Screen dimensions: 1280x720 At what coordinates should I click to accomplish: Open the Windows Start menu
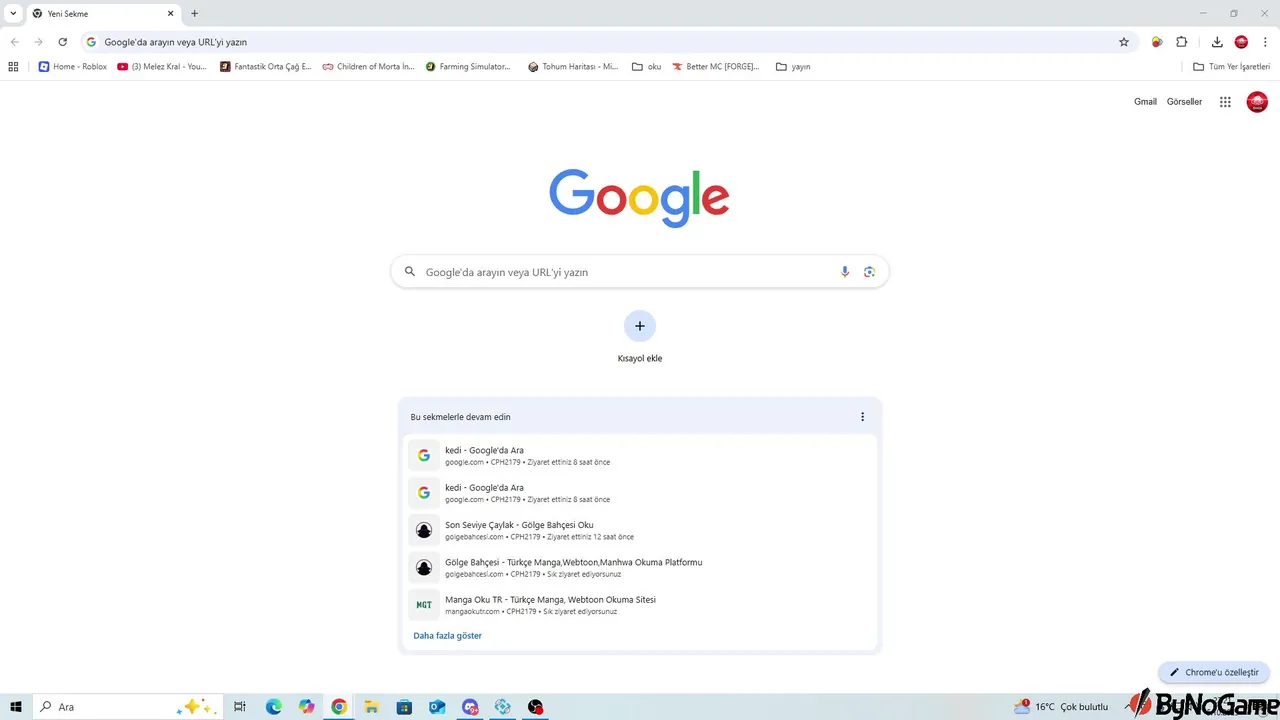pos(16,707)
